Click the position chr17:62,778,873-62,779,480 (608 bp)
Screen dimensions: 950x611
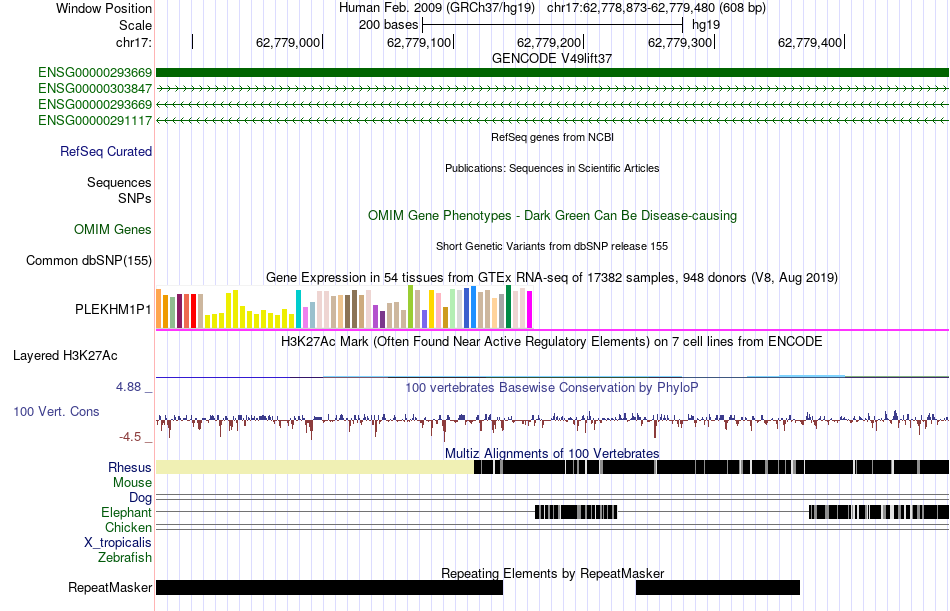click(656, 8)
